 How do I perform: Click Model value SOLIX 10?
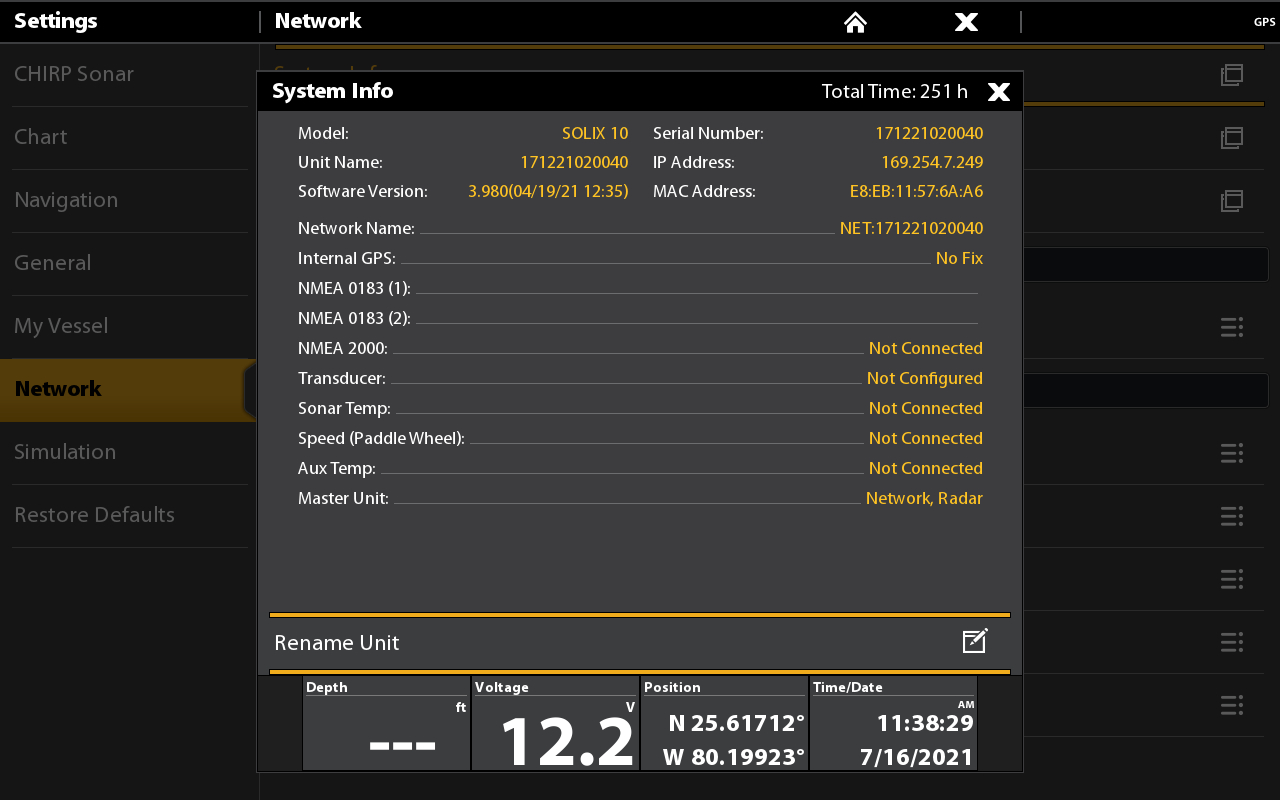[x=595, y=133]
